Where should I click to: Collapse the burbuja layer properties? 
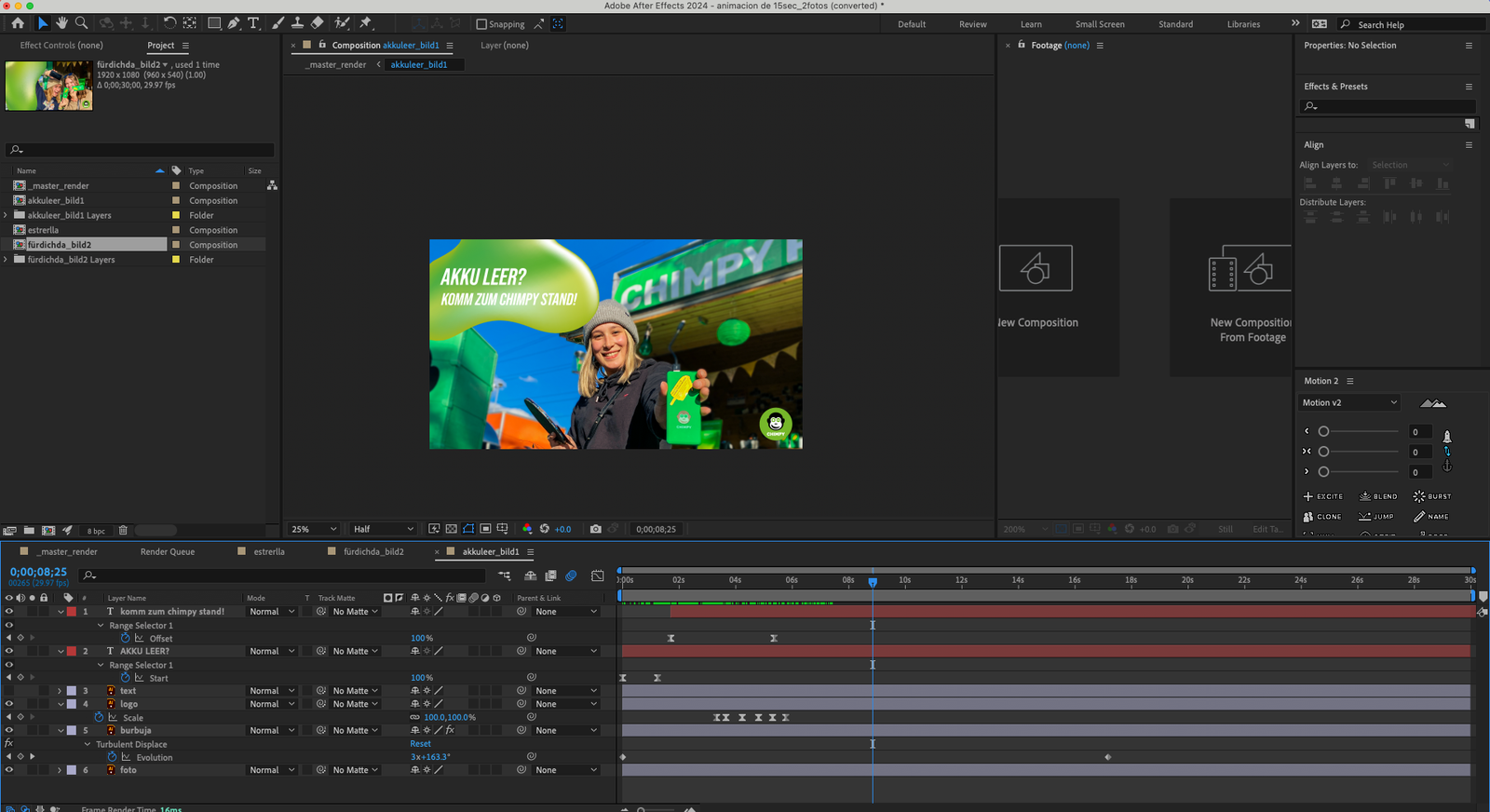tap(60, 730)
